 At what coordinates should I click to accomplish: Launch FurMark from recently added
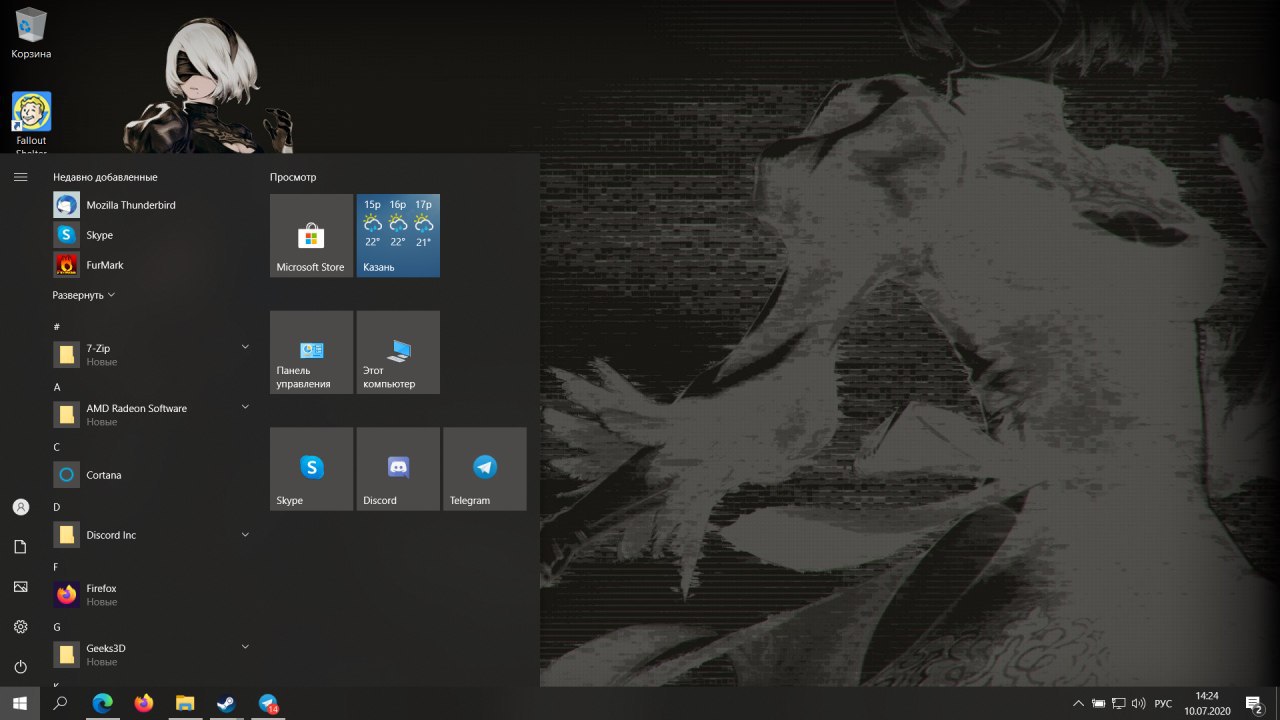tap(150, 265)
